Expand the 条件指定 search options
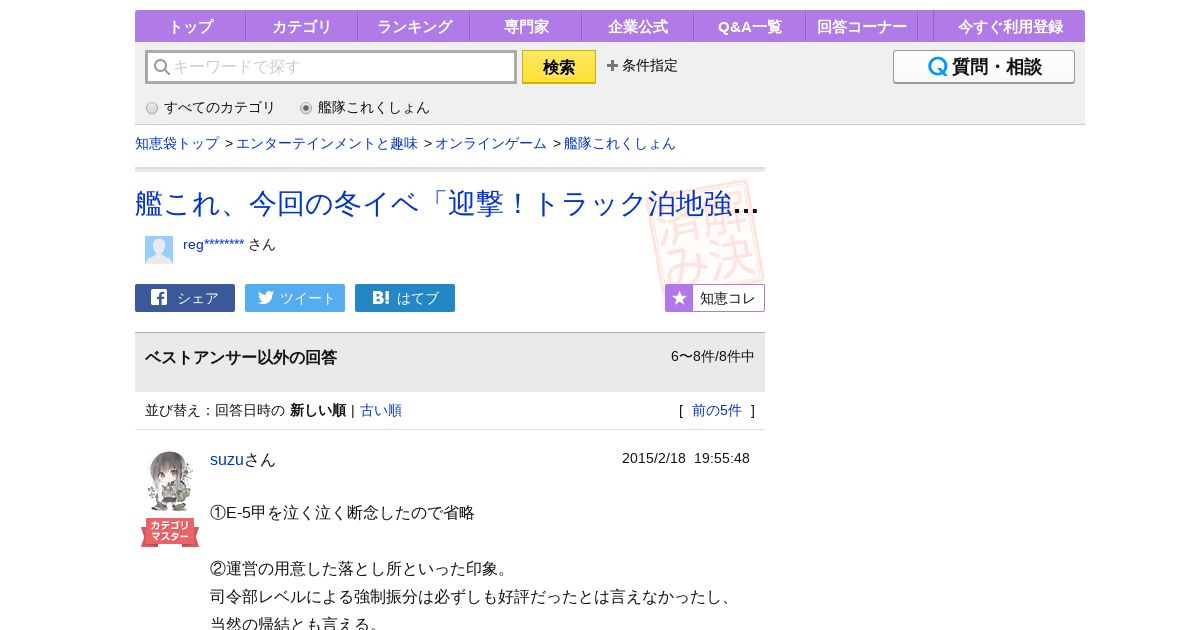 [642, 65]
